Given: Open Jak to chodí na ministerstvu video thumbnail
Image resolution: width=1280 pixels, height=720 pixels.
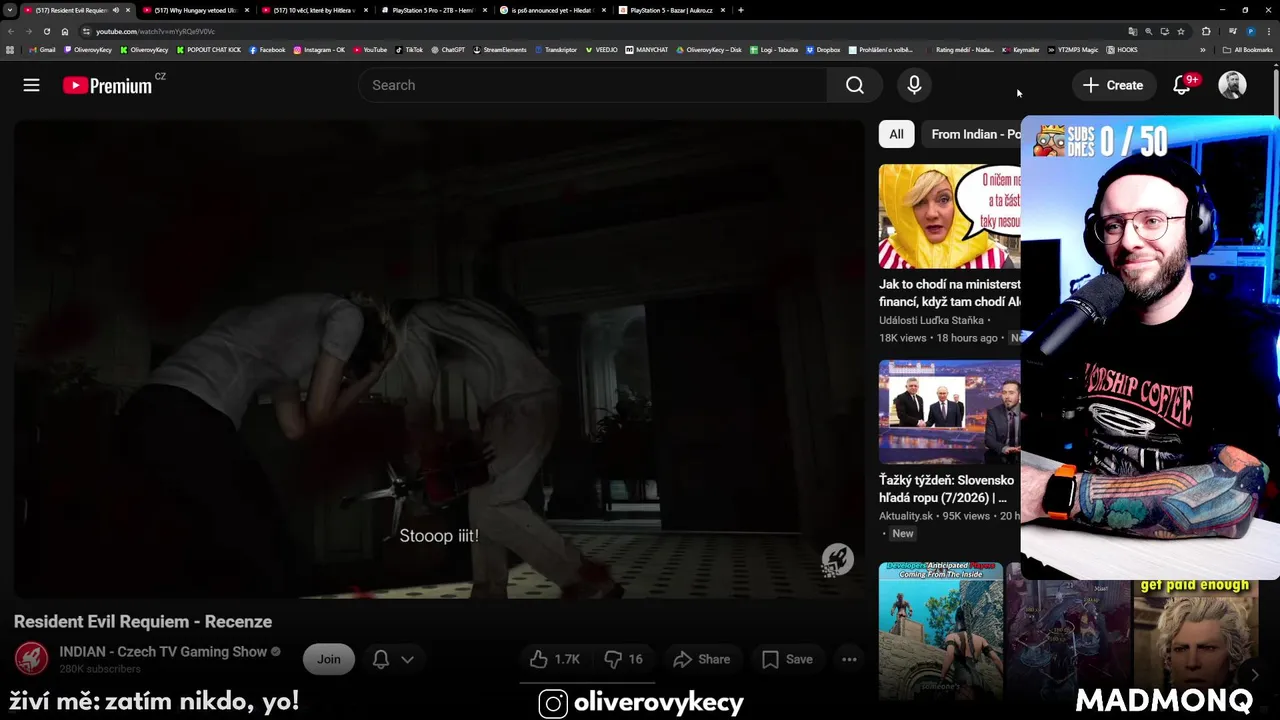Looking at the screenshot, I should tap(950, 216).
